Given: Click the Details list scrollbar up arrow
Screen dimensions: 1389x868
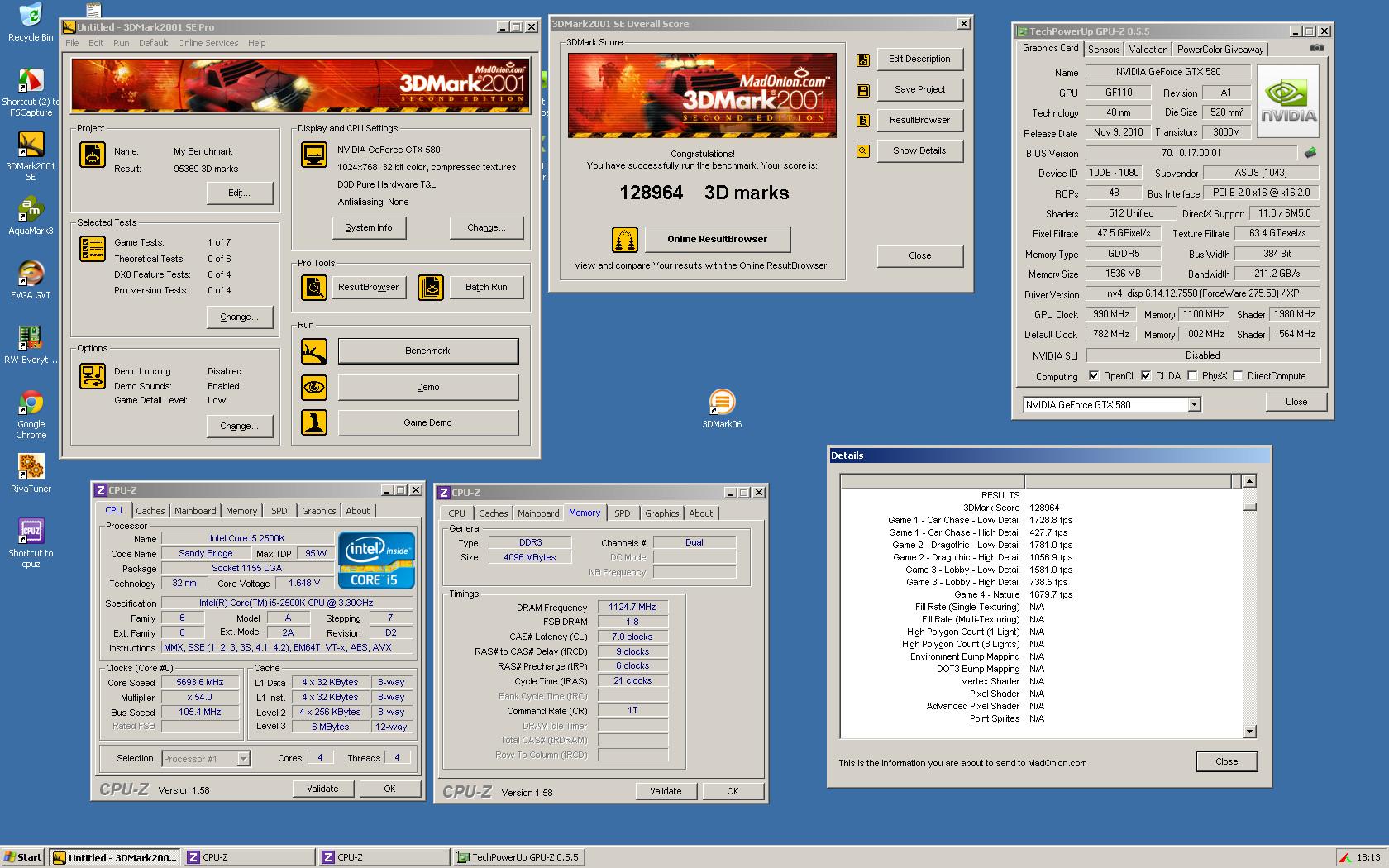Looking at the screenshot, I should pyautogui.click(x=1250, y=481).
